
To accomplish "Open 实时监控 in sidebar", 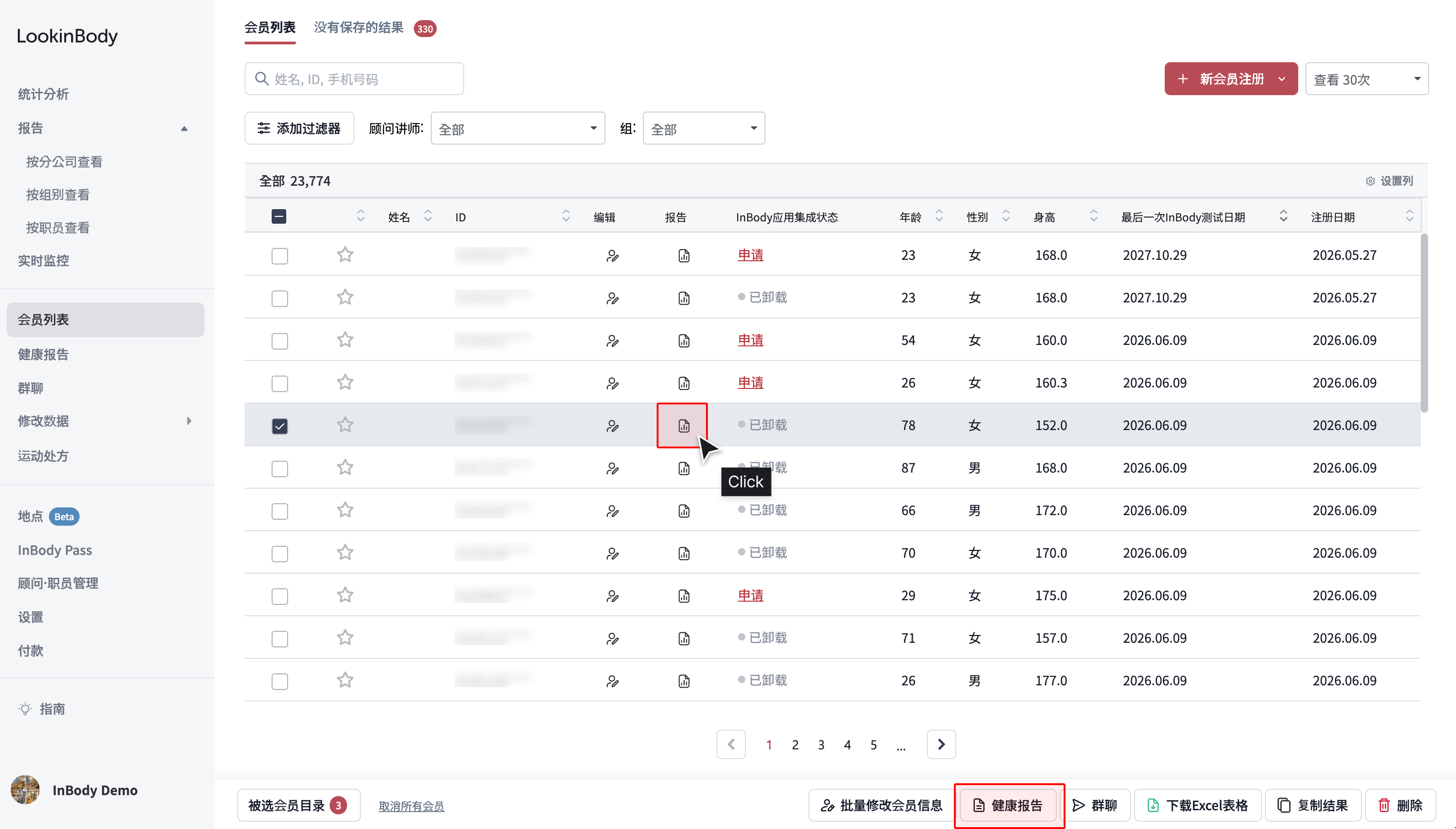I will [x=43, y=260].
